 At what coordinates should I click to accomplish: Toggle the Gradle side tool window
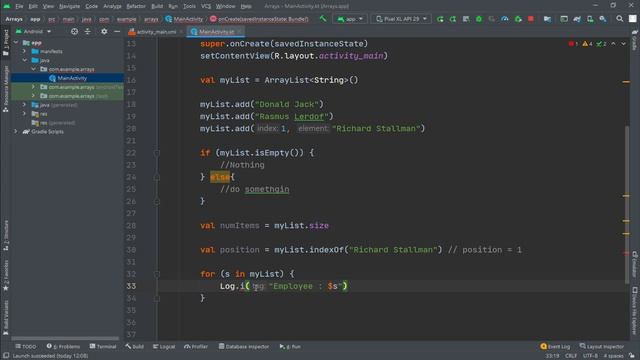pyautogui.click(x=635, y=40)
